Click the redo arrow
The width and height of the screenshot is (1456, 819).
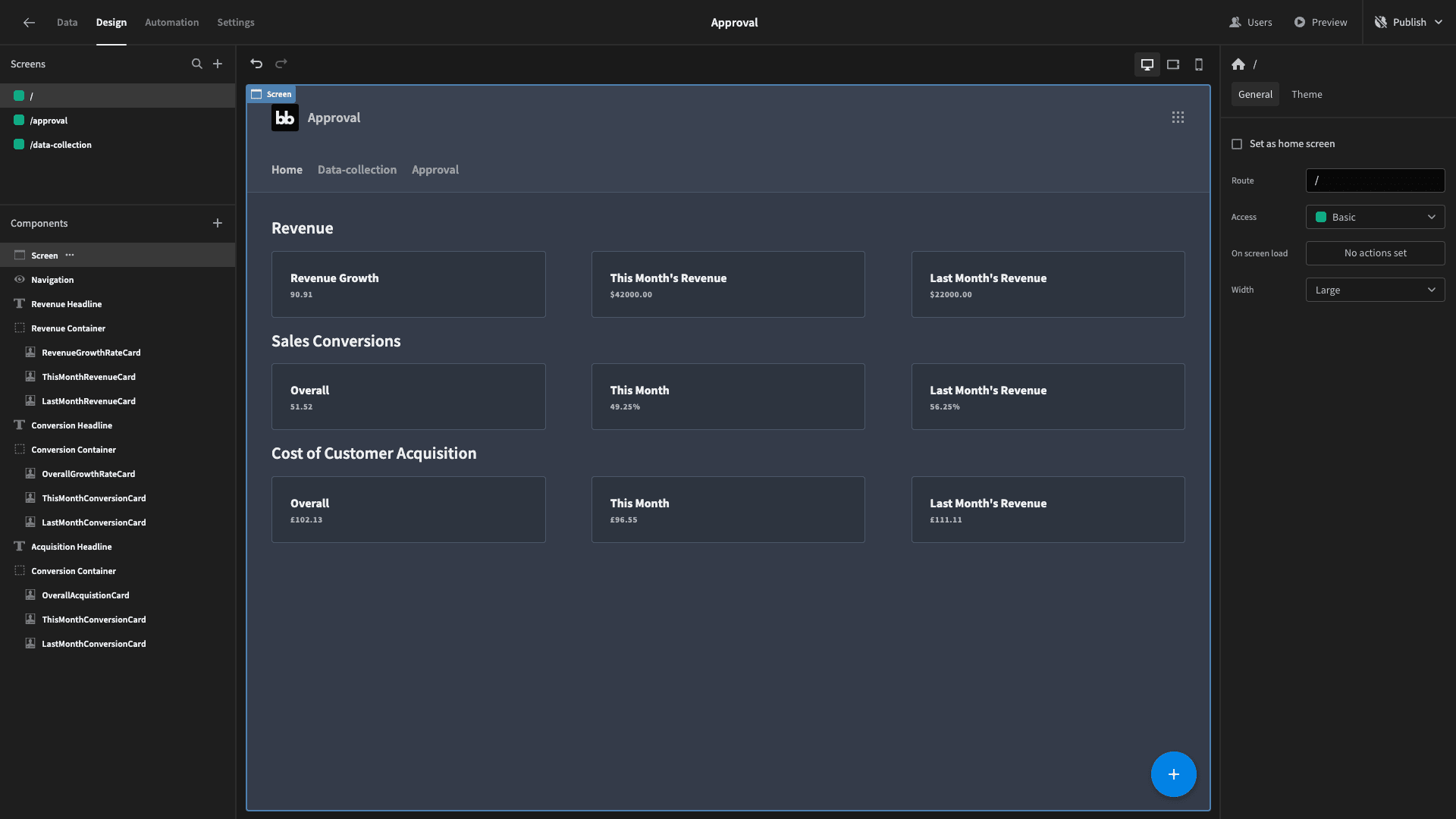[x=281, y=64]
